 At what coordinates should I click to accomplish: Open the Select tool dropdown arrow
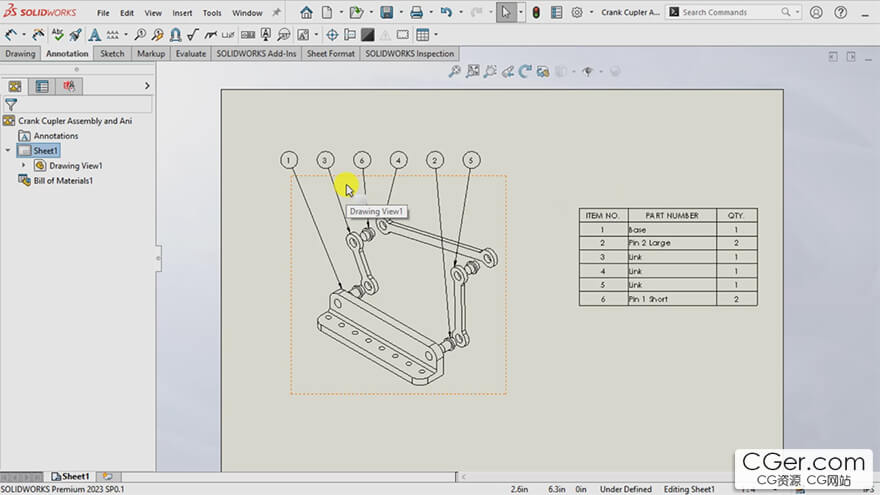pyautogui.click(x=520, y=12)
